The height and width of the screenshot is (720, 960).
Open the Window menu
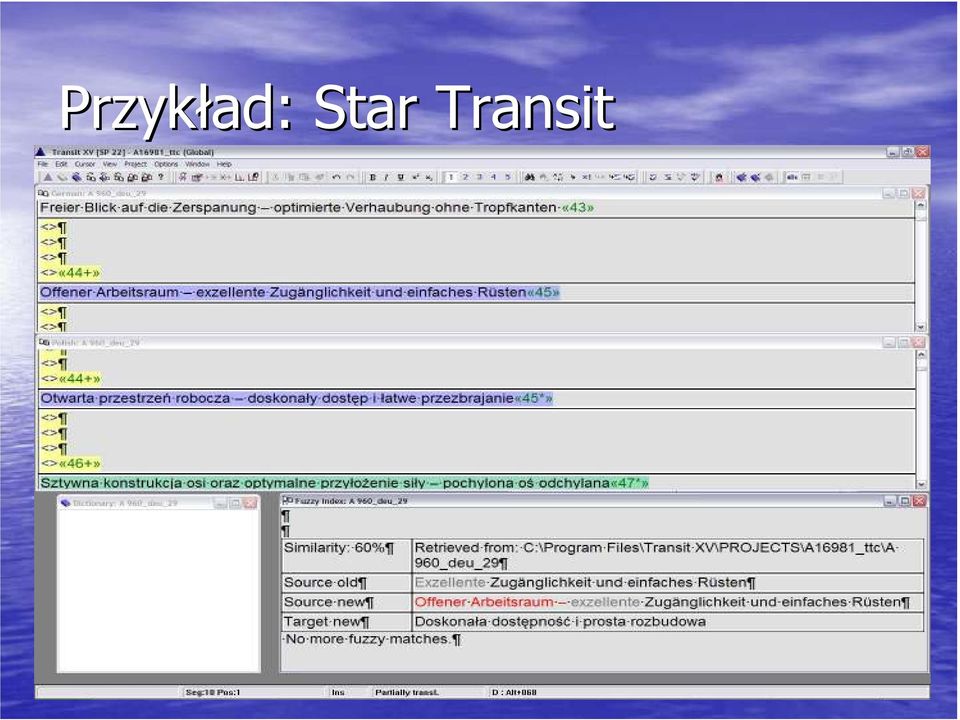tap(197, 164)
